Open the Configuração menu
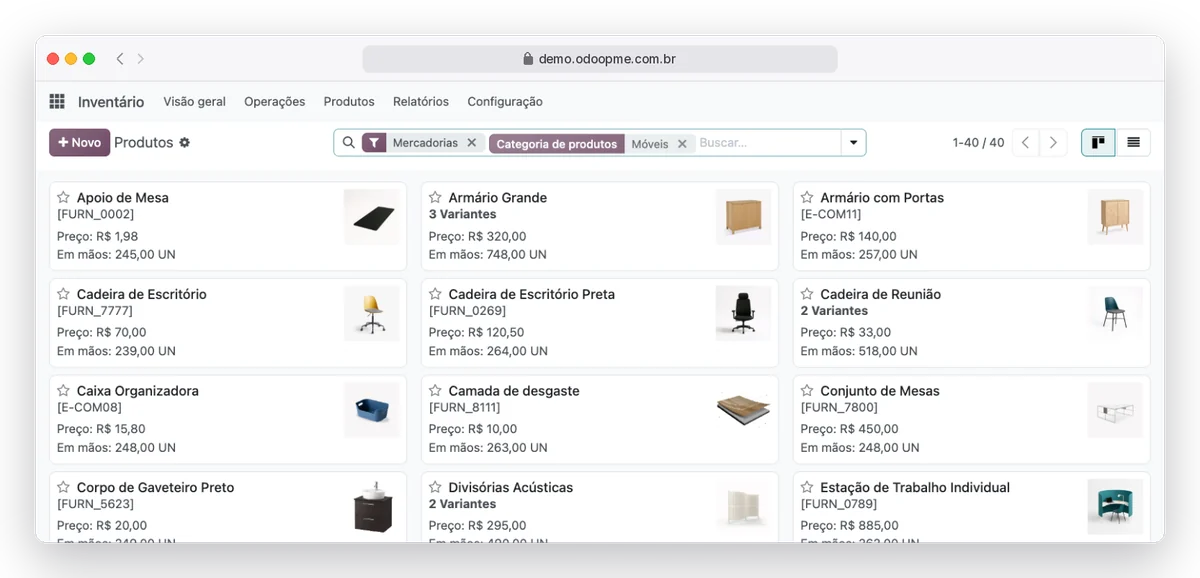Viewport: 1200px width, 578px height. pyautogui.click(x=505, y=102)
